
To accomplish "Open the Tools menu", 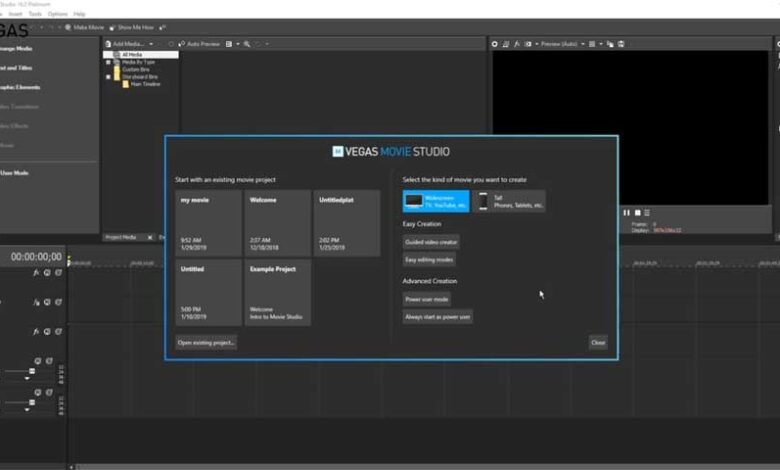I will (35, 14).
